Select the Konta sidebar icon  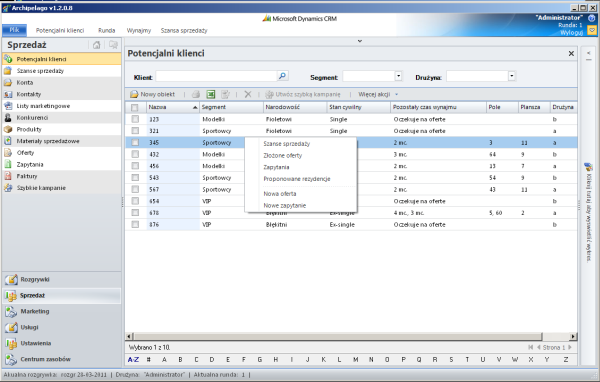coord(8,82)
